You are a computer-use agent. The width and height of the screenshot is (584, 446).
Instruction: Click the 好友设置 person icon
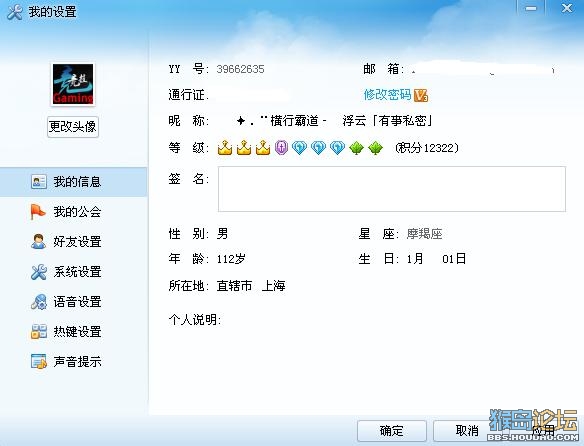pos(38,241)
